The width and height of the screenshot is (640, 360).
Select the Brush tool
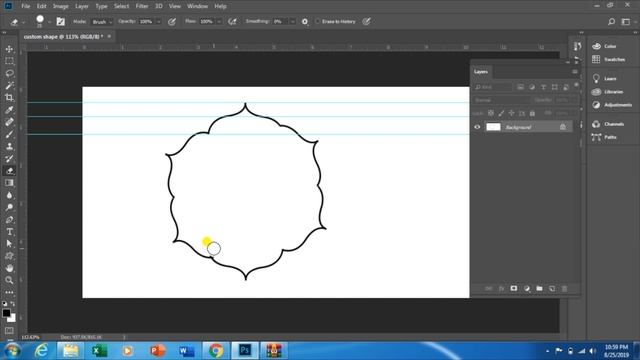point(9,134)
